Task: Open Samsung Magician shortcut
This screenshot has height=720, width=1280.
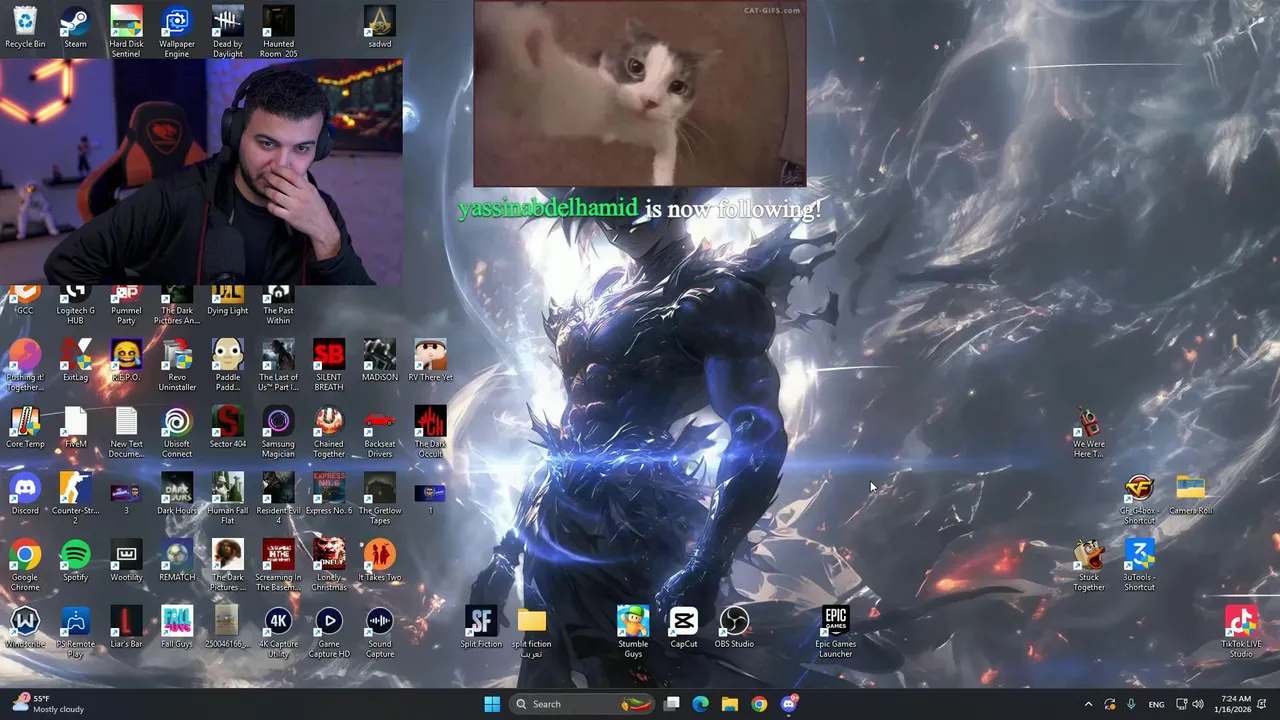Action: pyautogui.click(x=278, y=432)
